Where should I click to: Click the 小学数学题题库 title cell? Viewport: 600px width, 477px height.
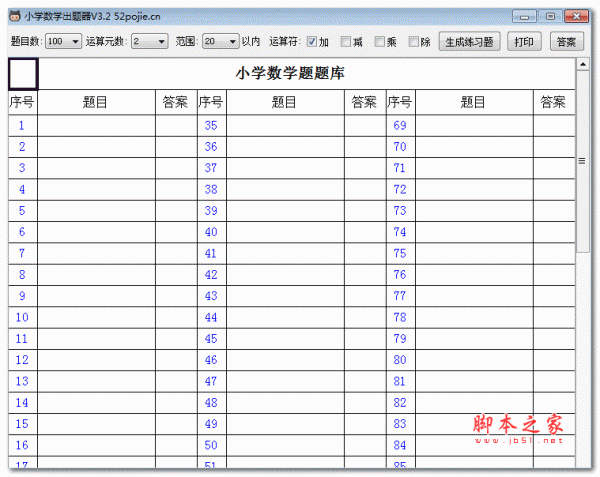click(x=307, y=74)
